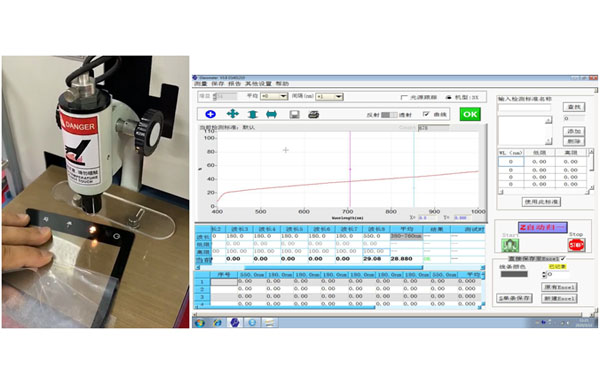This screenshot has width=600, height=390.
Task: Enable the 光源跟踪 checkbox
Action: (404, 98)
